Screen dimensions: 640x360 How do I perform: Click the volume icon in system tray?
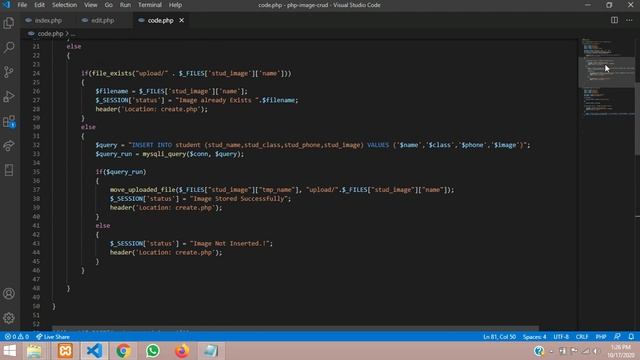tap(596, 351)
